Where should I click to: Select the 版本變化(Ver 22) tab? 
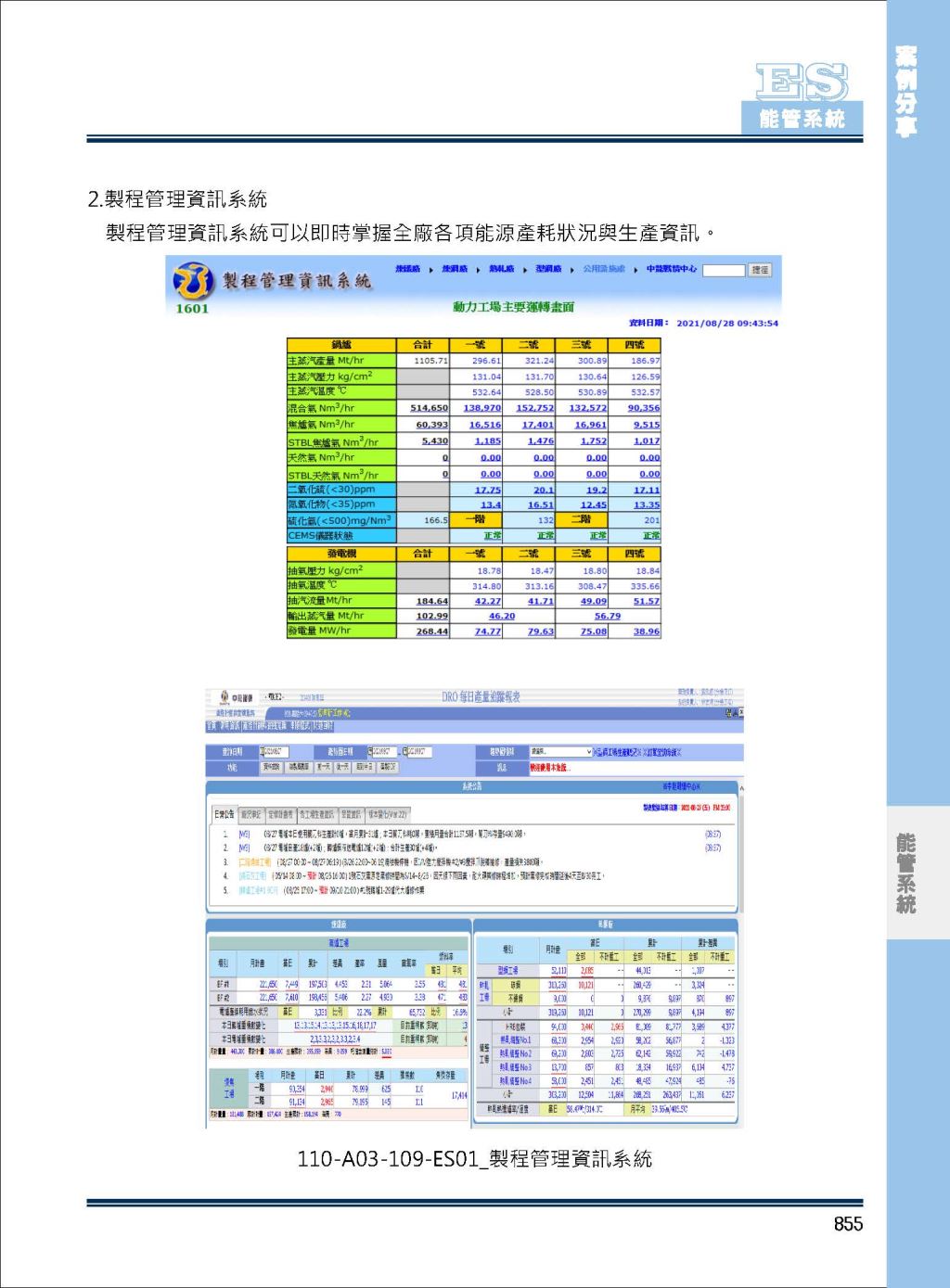point(387,814)
